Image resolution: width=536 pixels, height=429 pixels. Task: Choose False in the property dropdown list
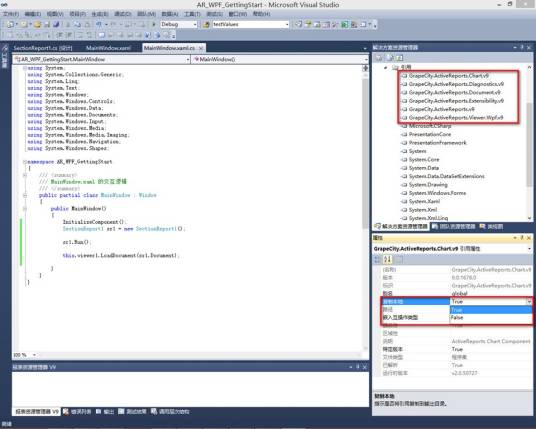pyautogui.click(x=491, y=318)
